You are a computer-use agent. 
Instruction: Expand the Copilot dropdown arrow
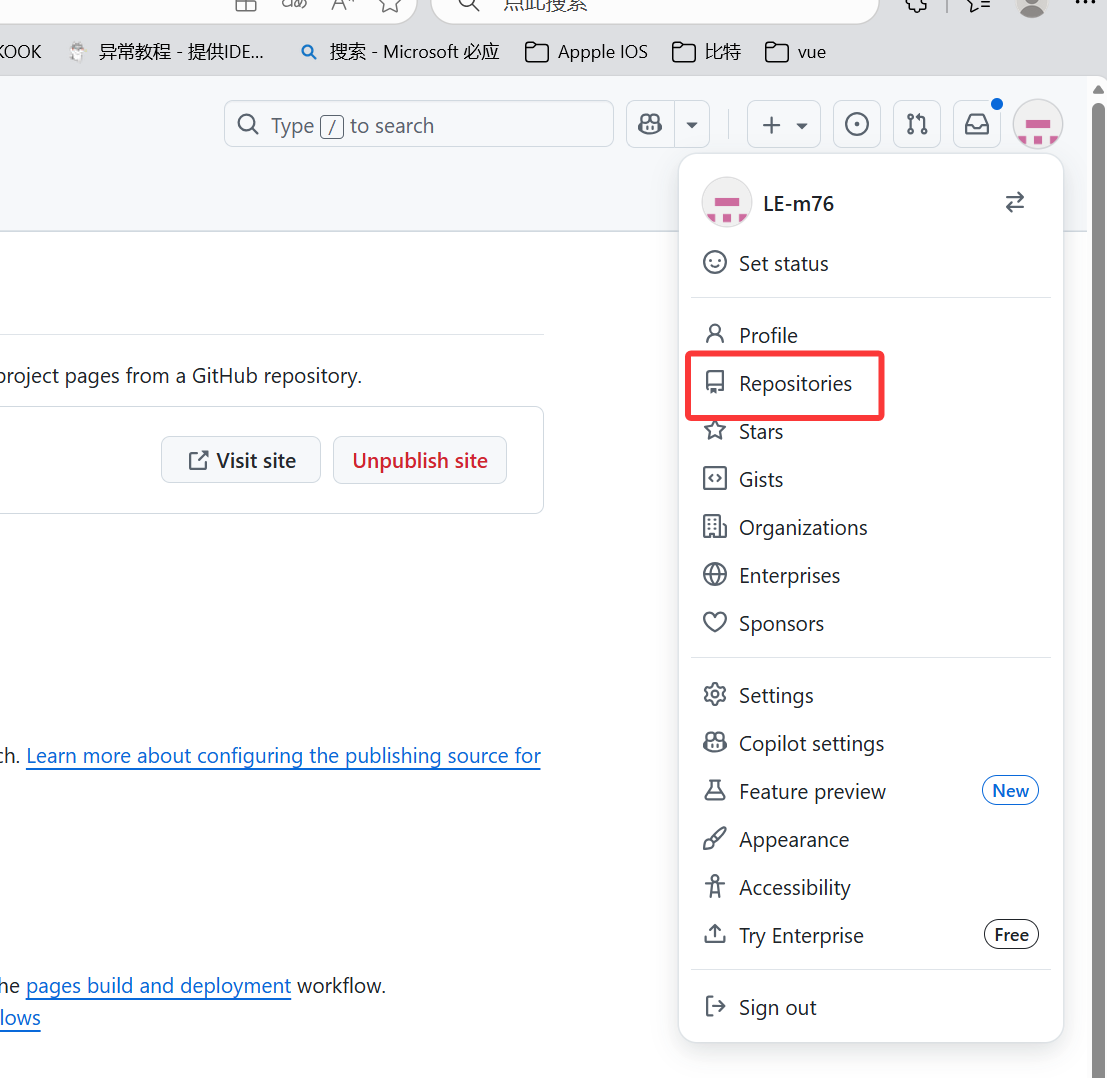pos(692,125)
